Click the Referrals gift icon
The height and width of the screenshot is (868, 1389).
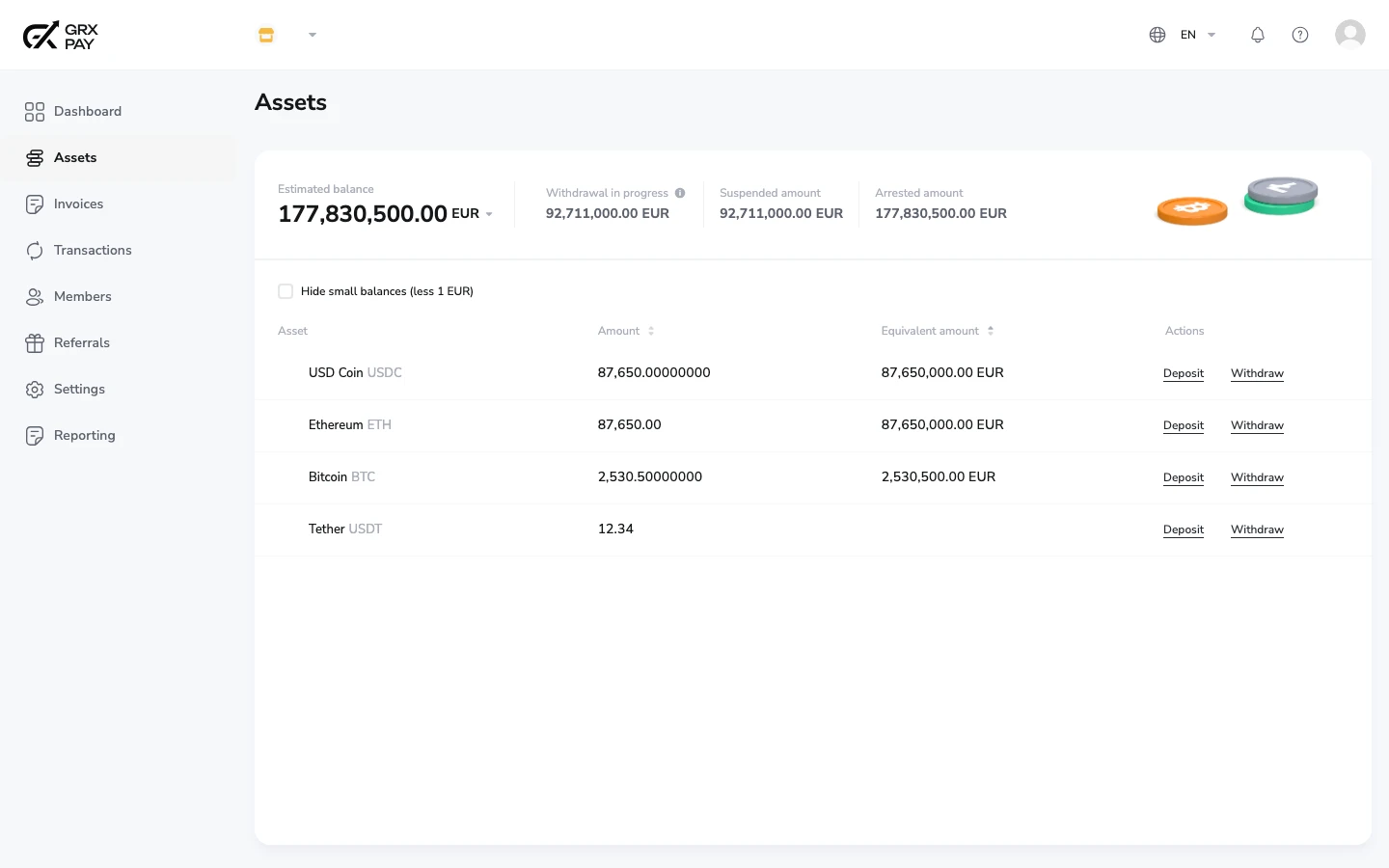point(35,343)
